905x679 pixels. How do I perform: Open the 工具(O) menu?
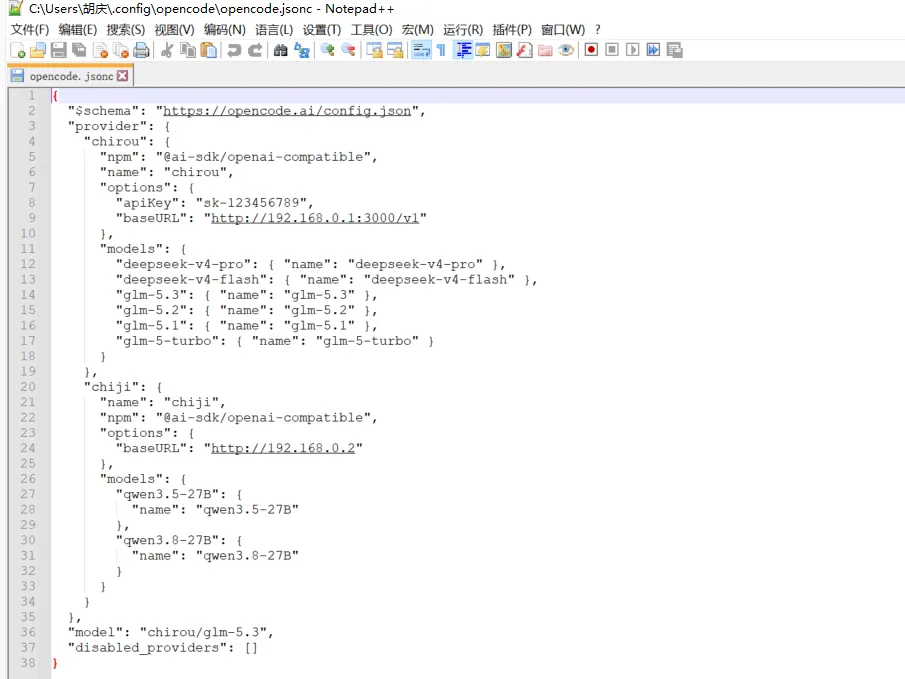tap(371, 29)
